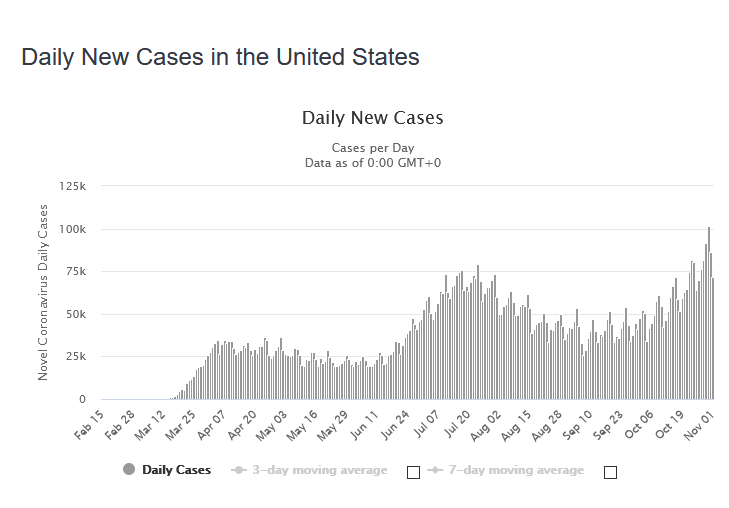Toggle the Daily Cases legend label

pos(176,470)
